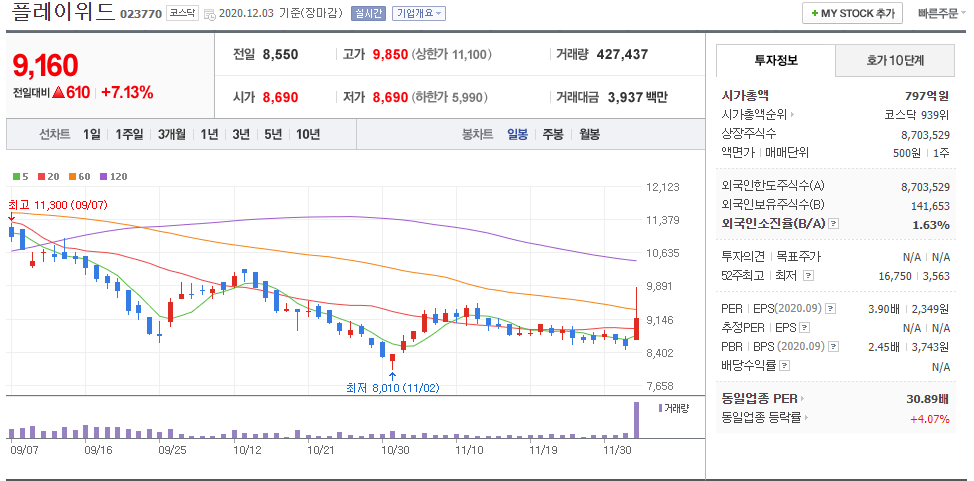Switch to the 호가10단계 tab
The image size is (974, 481).
click(x=895, y=60)
